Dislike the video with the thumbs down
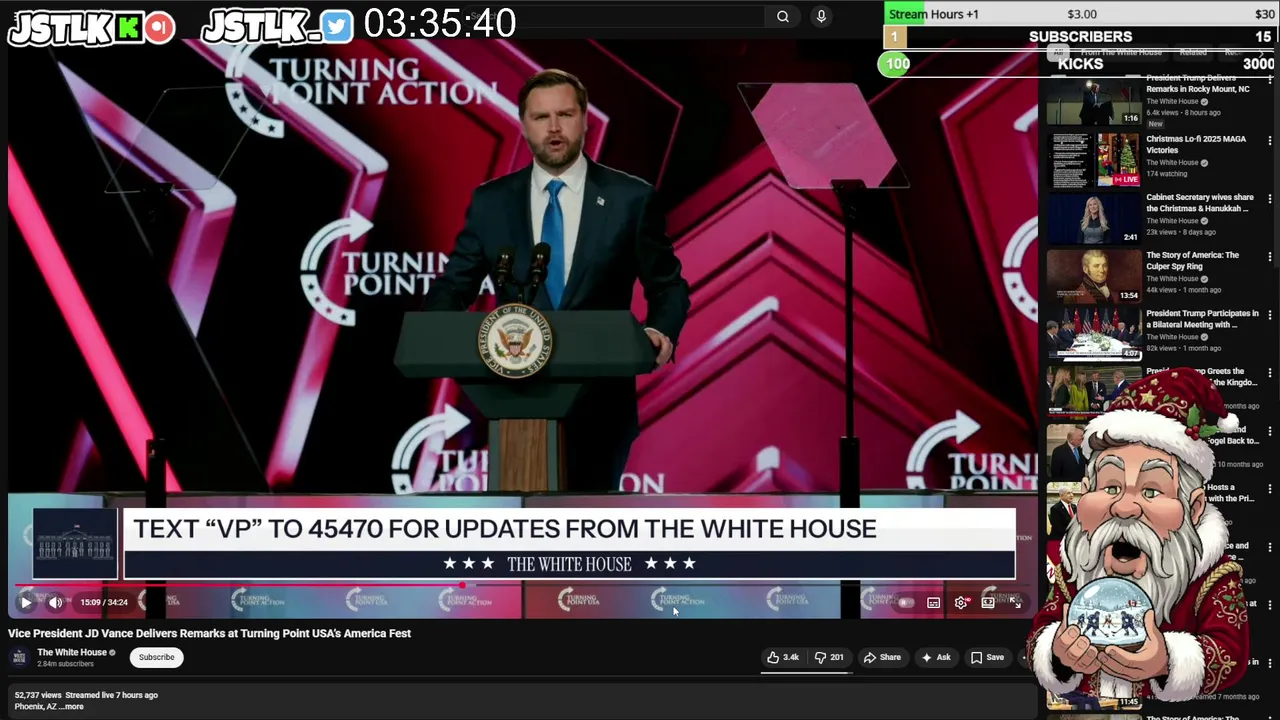The image size is (1280, 720). [x=829, y=657]
